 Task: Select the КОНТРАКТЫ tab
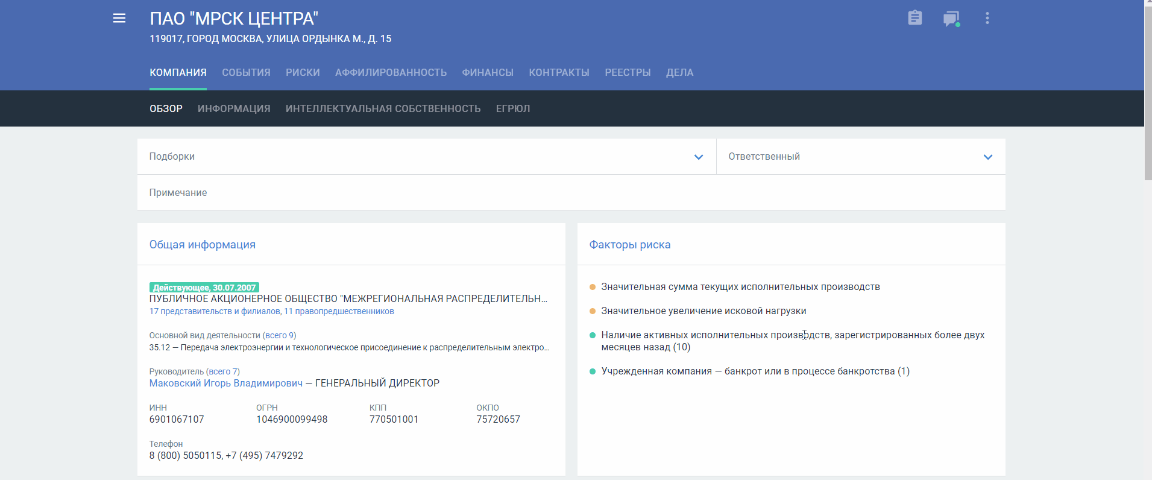point(559,73)
